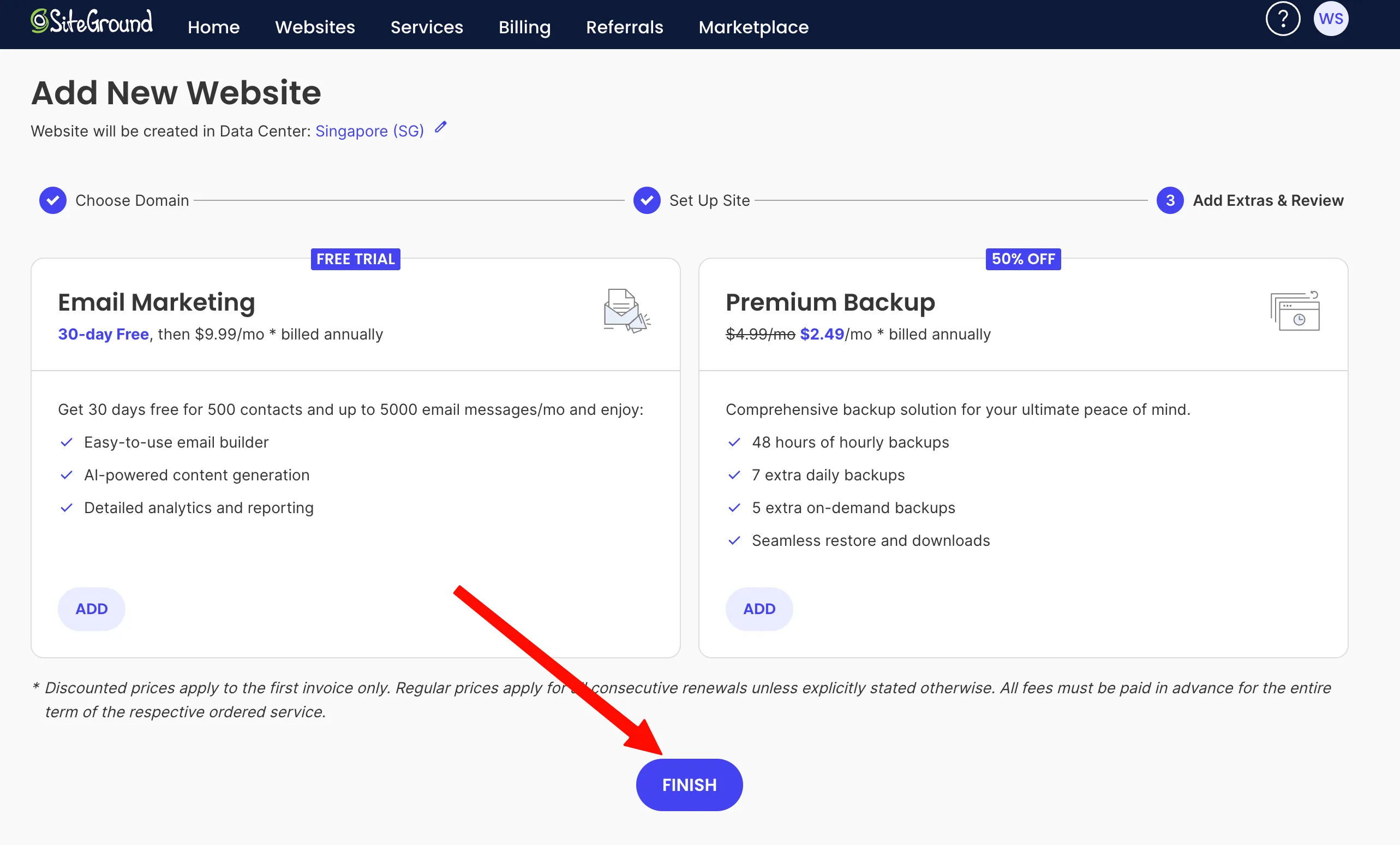
Task: Click the Email Marketing heading
Action: click(156, 302)
